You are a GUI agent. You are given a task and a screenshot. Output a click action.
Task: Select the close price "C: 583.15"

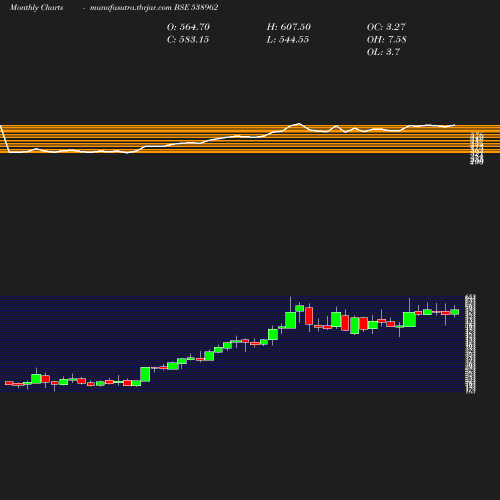(188, 40)
